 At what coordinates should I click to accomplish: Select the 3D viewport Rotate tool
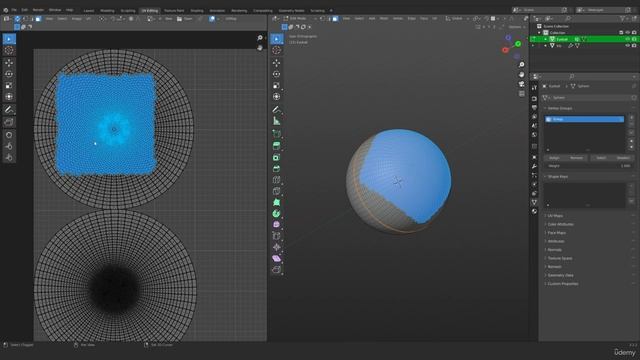coord(277,74)
